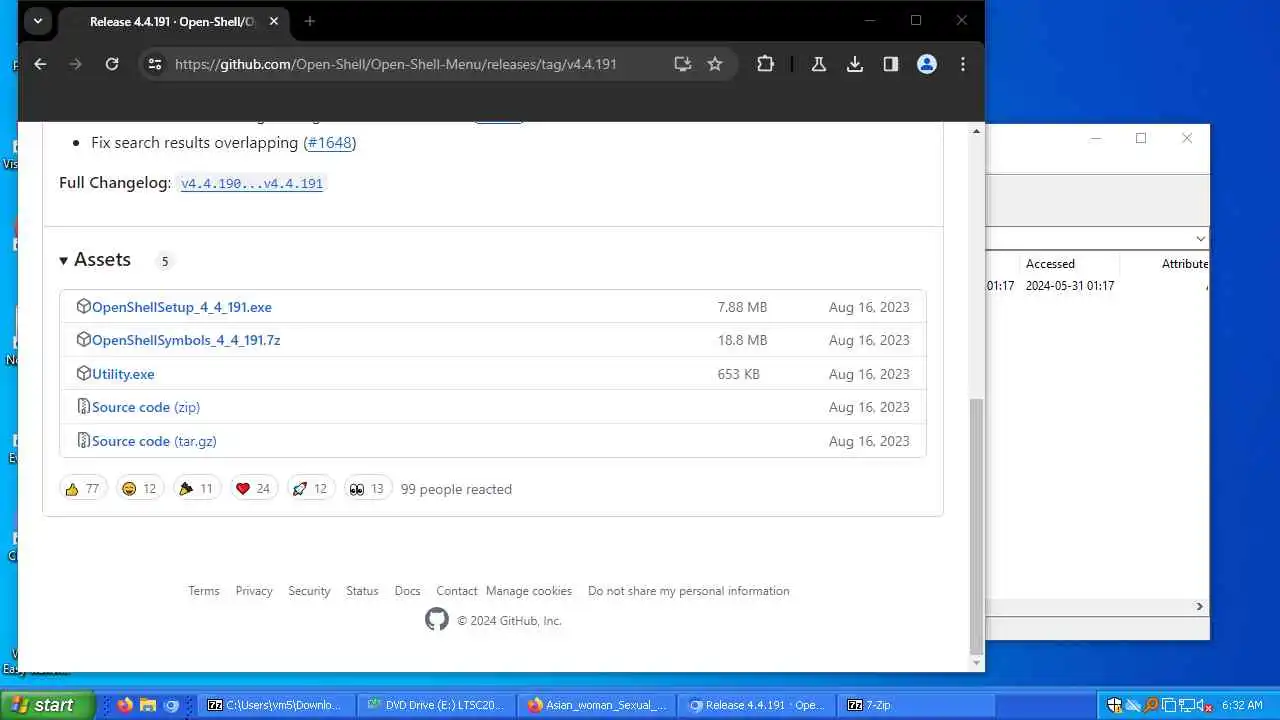Toggle the rocket reaction (12)
This screenshot has height=720, width=1280.
310,489
